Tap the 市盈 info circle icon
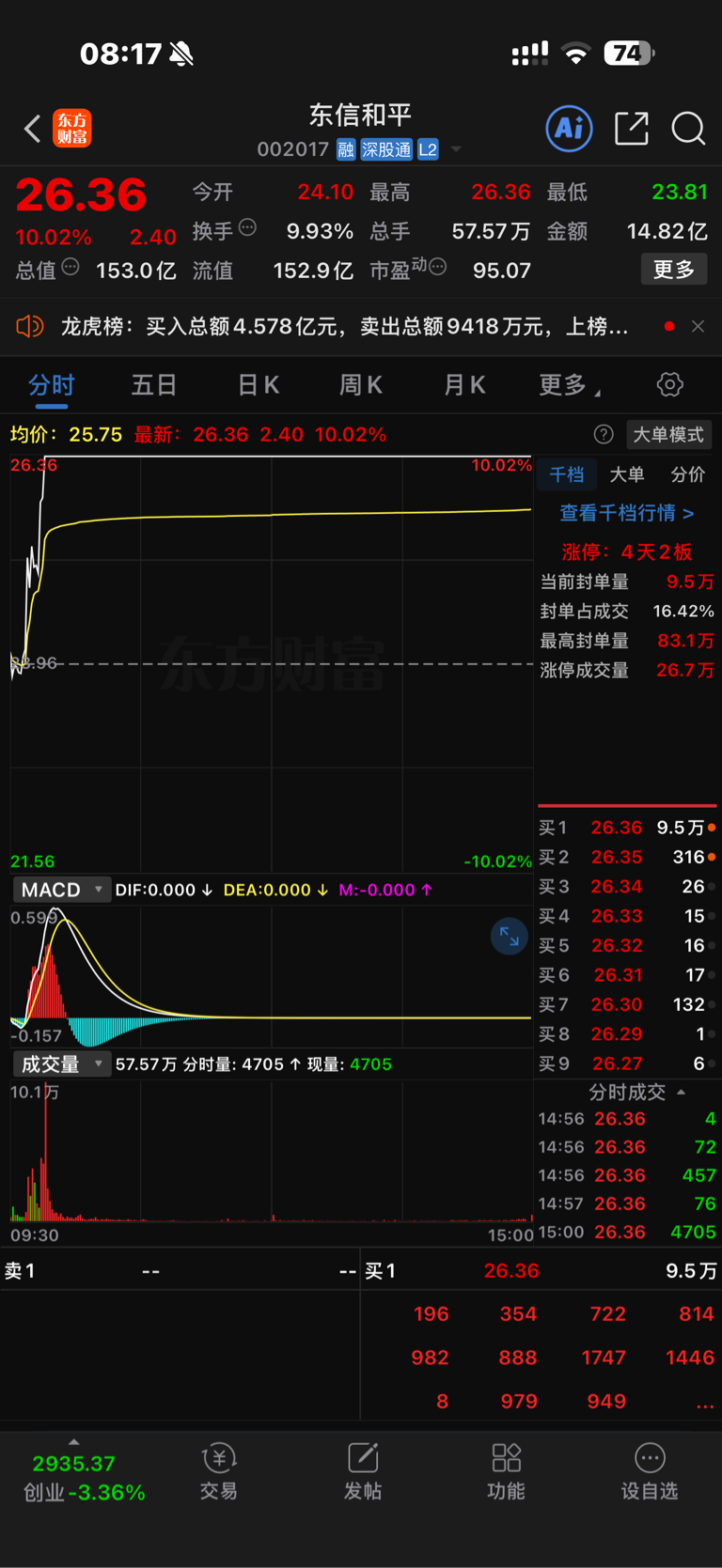Image resolution: width=722 pixels, height=1568 pixels. [x=437, y=267]
